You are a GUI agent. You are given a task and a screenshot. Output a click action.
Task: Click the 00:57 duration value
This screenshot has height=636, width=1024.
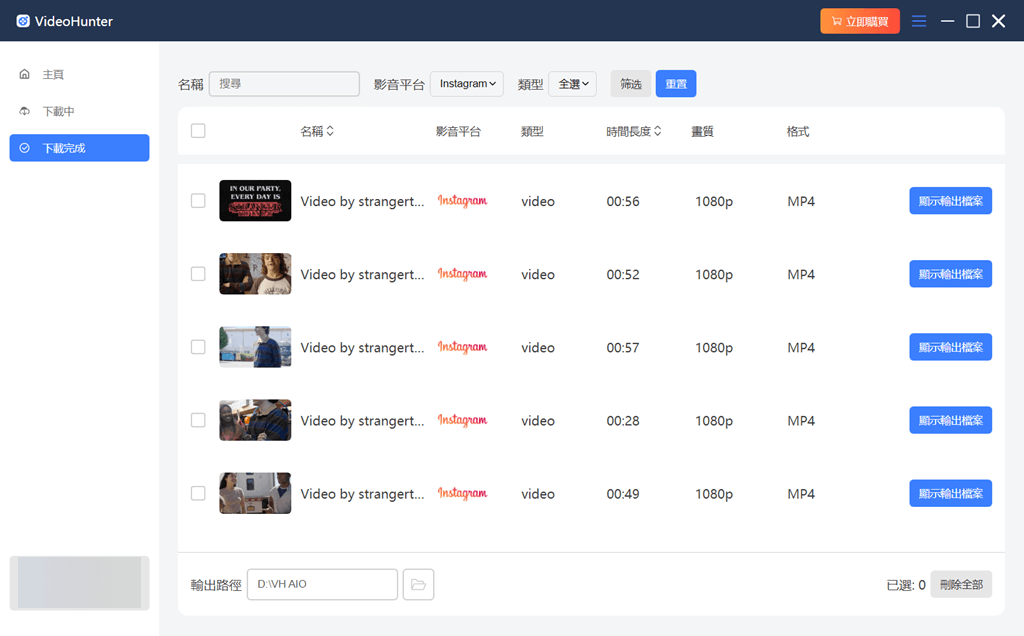click(623, 347)
